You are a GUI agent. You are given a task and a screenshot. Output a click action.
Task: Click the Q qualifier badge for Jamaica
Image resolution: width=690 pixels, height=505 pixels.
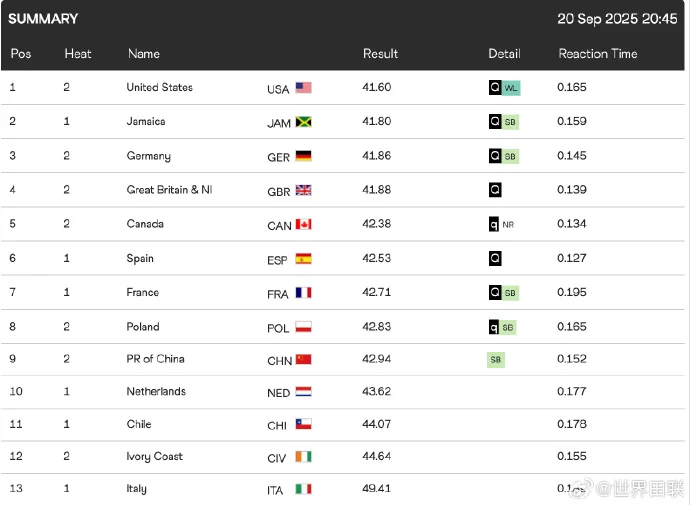click(x=494, y=122)
